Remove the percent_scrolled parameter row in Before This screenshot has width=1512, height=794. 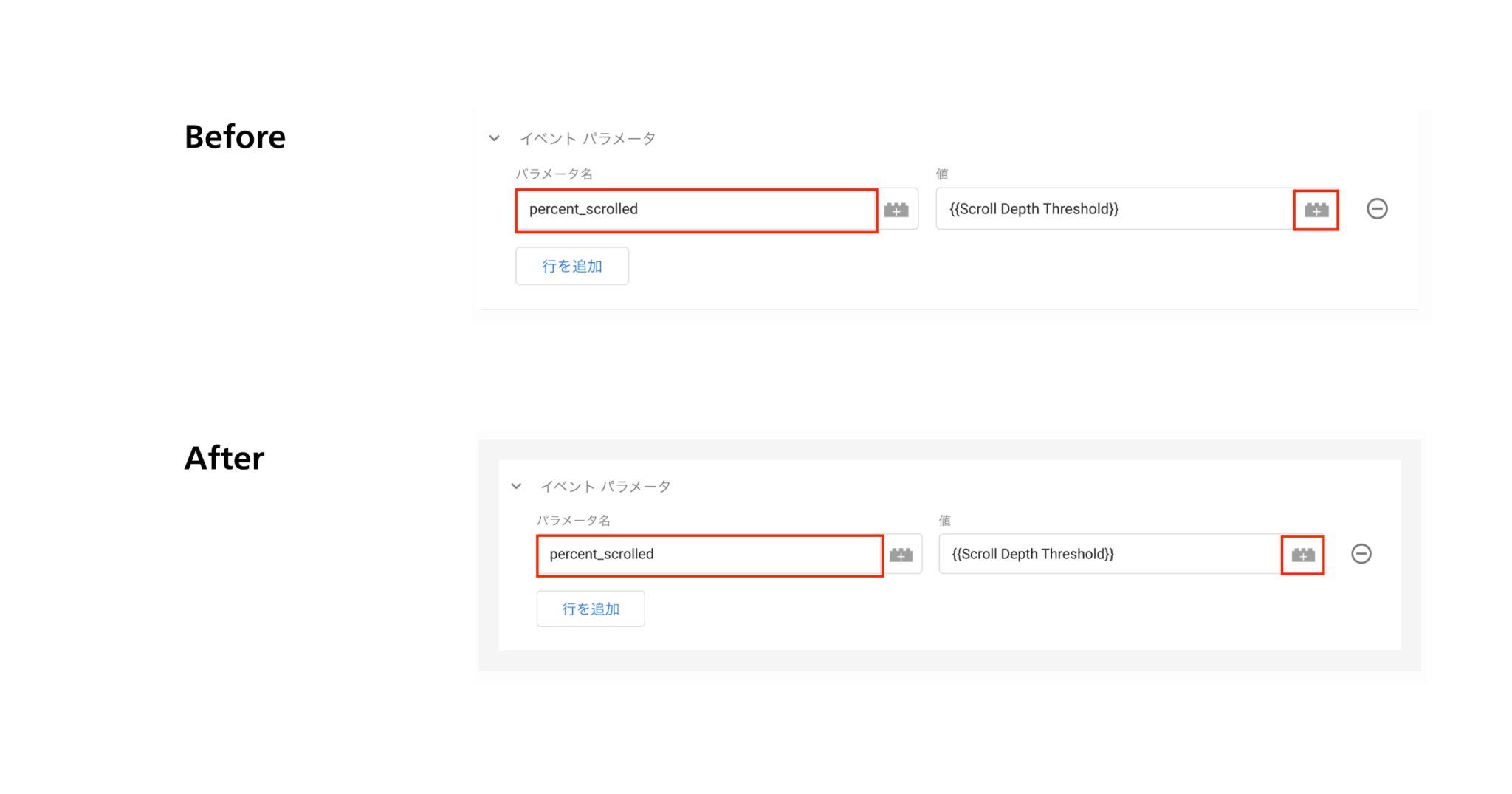(1376, 209)
